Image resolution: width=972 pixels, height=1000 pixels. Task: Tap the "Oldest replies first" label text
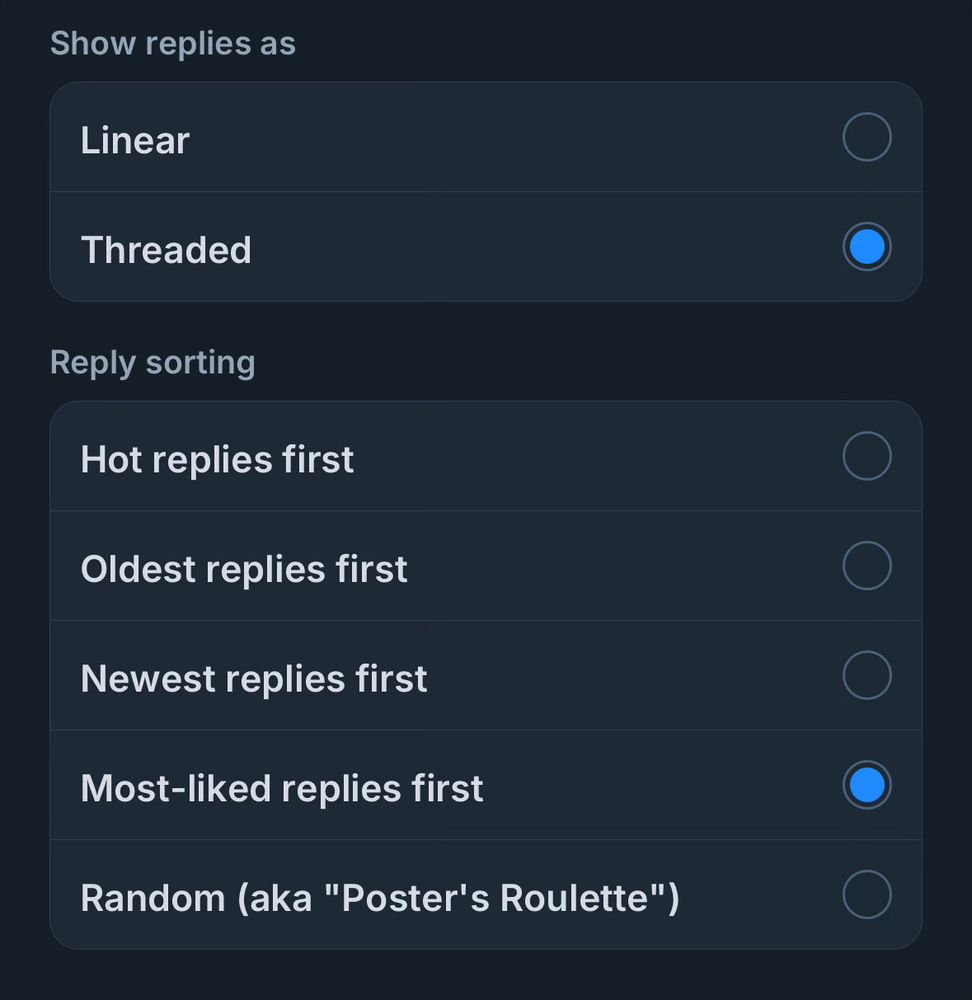pos(244,570)
